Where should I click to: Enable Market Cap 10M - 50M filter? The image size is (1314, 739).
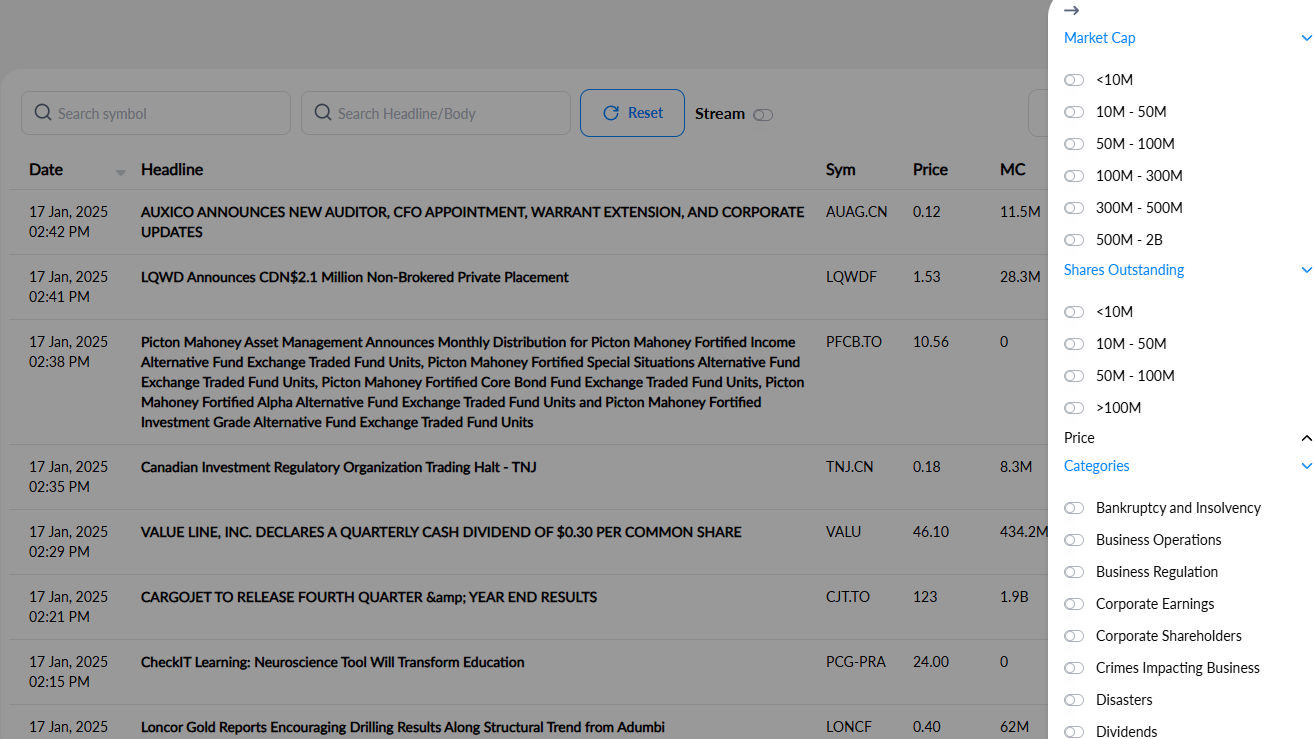point(1074,112)
